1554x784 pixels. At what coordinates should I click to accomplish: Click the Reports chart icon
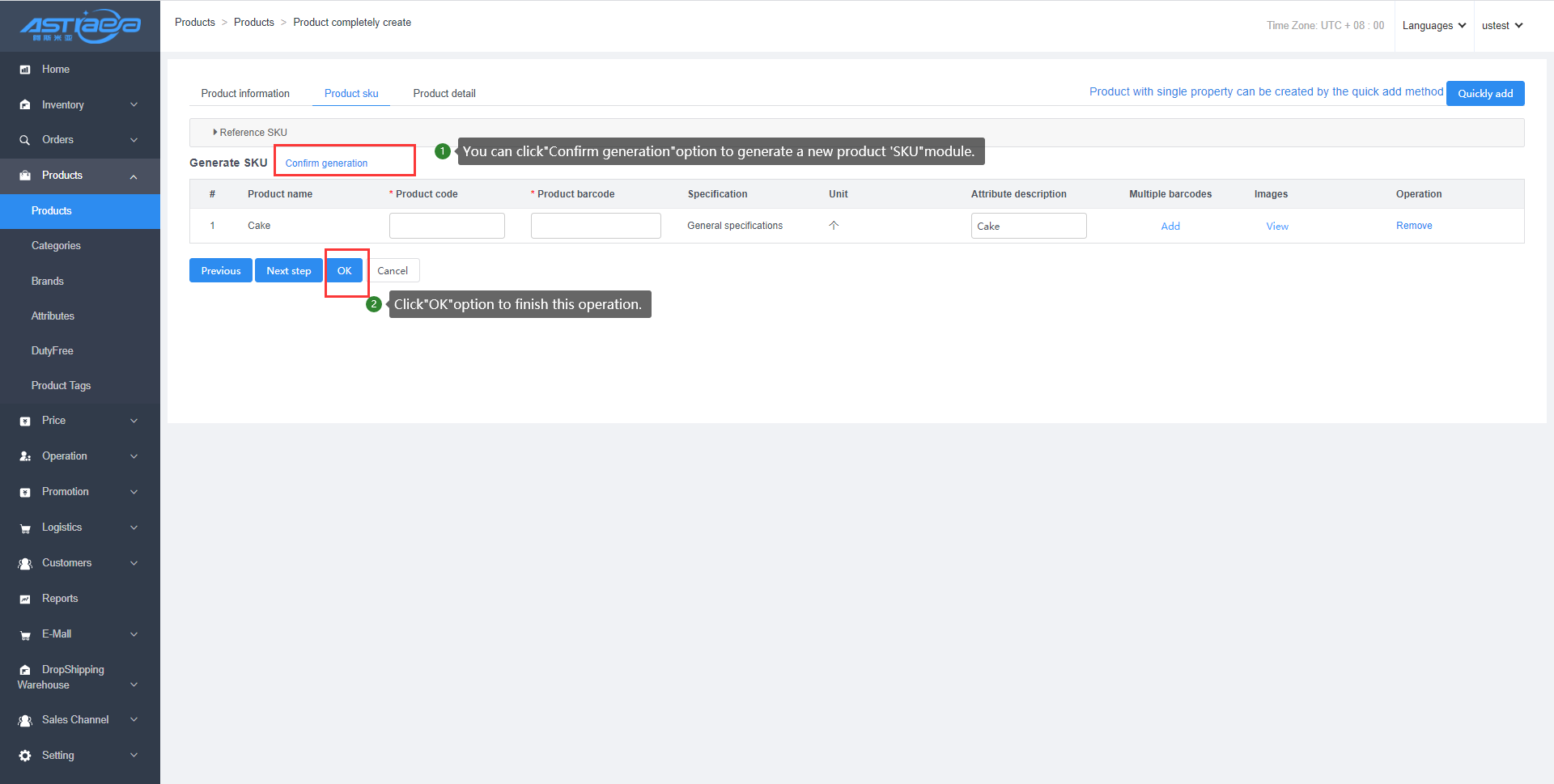click(25, 599)
